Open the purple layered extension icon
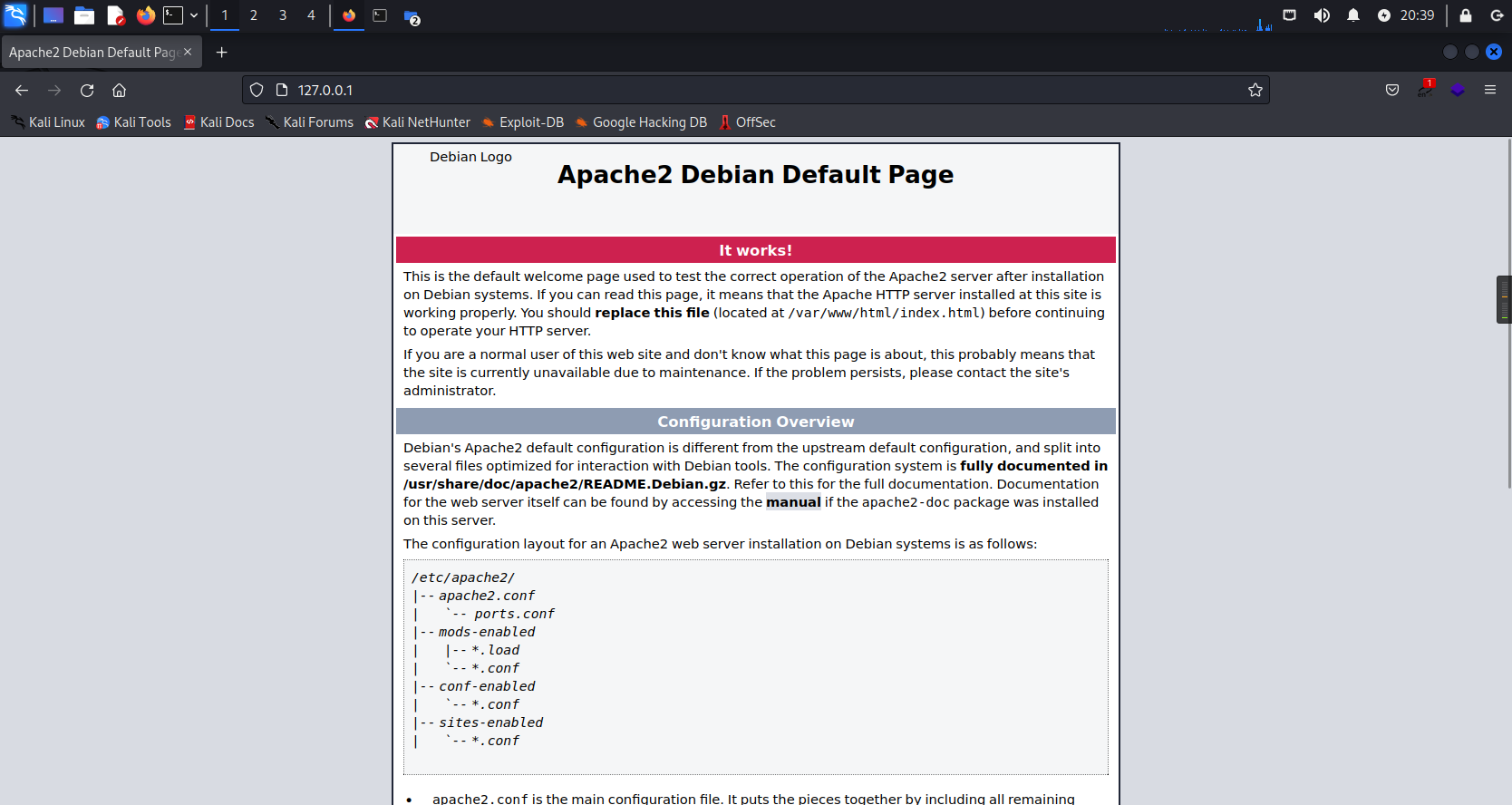Image resolution: width=1512 pixels, height=805 pixels. (x=1458, y=90)
